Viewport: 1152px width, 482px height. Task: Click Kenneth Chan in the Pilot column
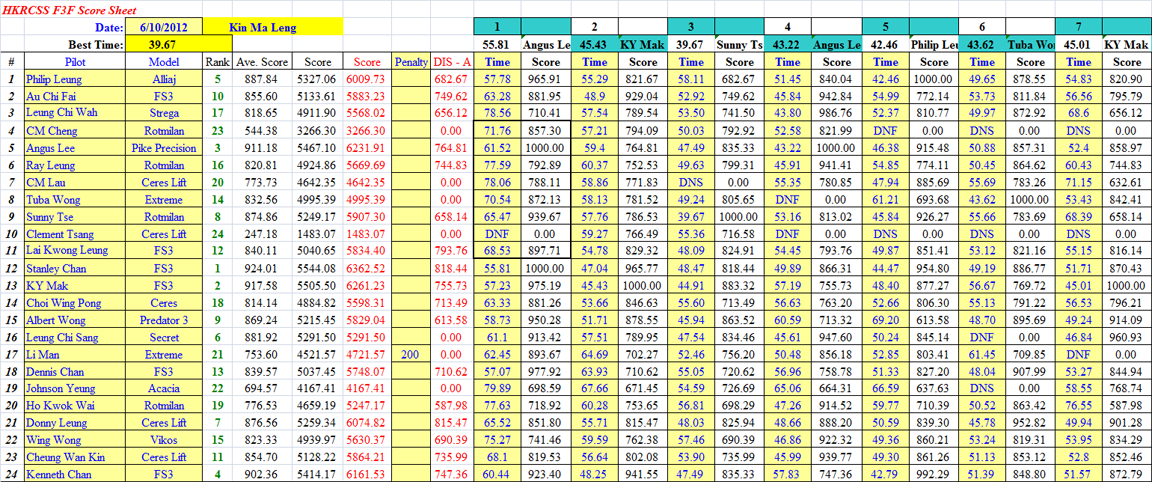tap(58, 474)
